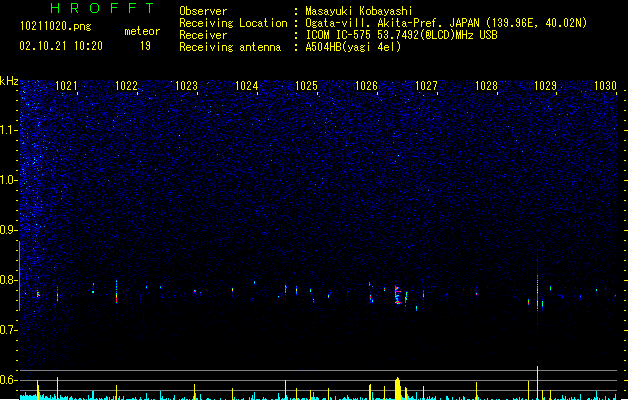Click the 0.7 kHz frequency label
The height and width of the screenshot is (400, 629).
[9, 330]
